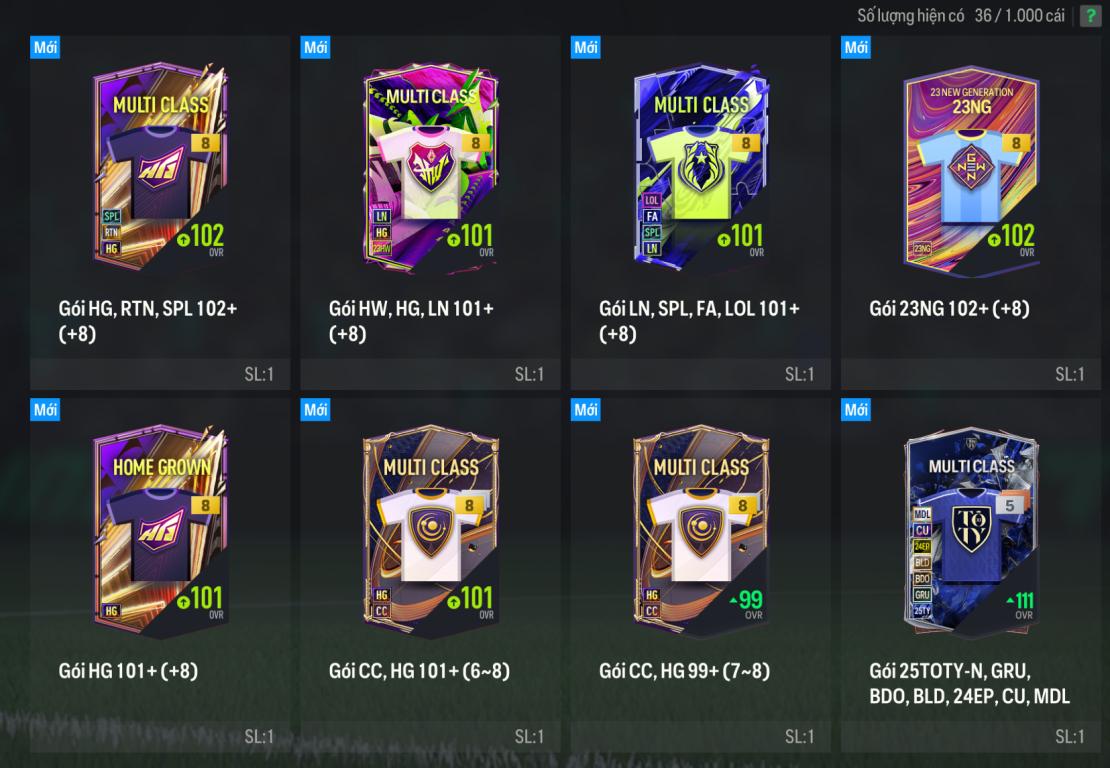Open the lion-crest LN, SPL, FA, LOL pack

pyautogui.click(x=701, y=212)
